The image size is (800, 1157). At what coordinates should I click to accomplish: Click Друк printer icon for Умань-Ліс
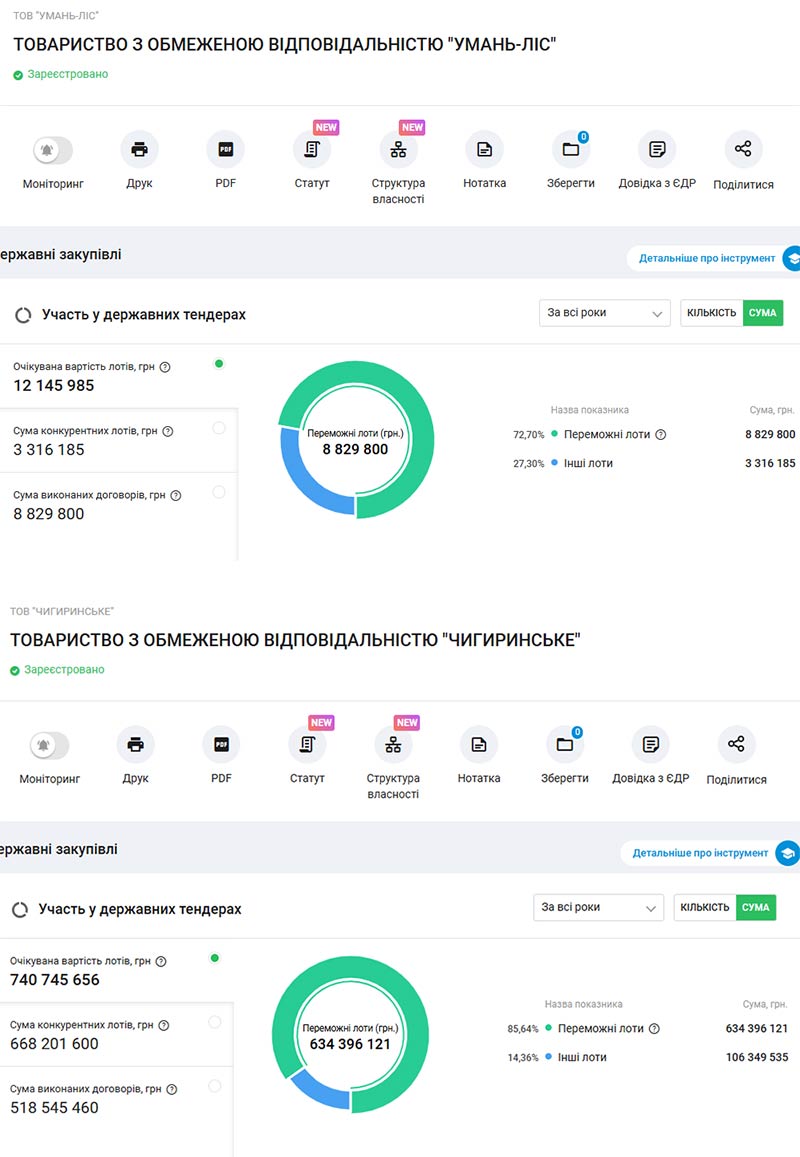click(x=139, y=150)
